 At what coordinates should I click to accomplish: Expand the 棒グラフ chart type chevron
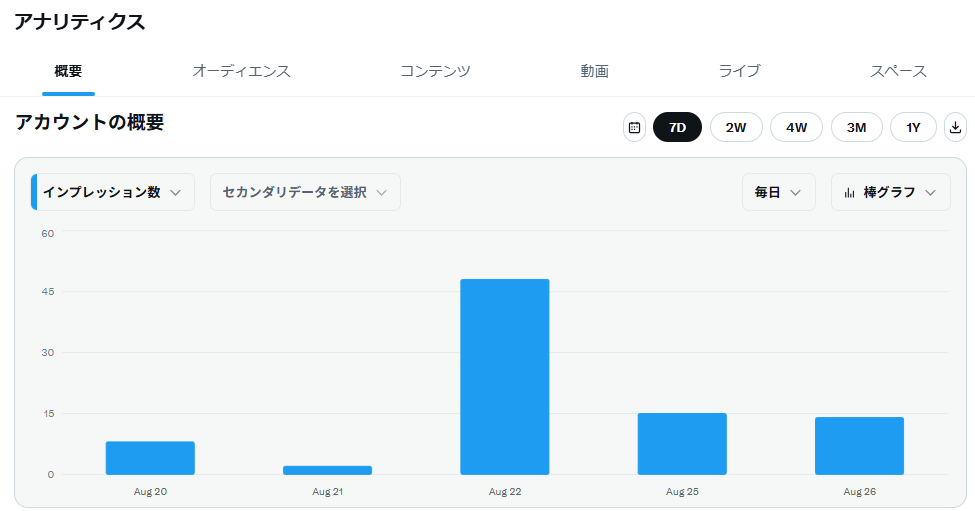pyautogui.click(x=930, y=193)
